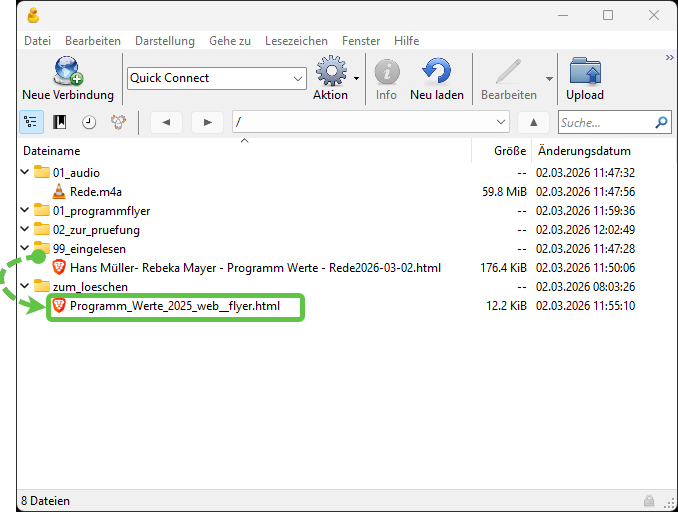Select the Rede.m4a file

tap(96, 192)
